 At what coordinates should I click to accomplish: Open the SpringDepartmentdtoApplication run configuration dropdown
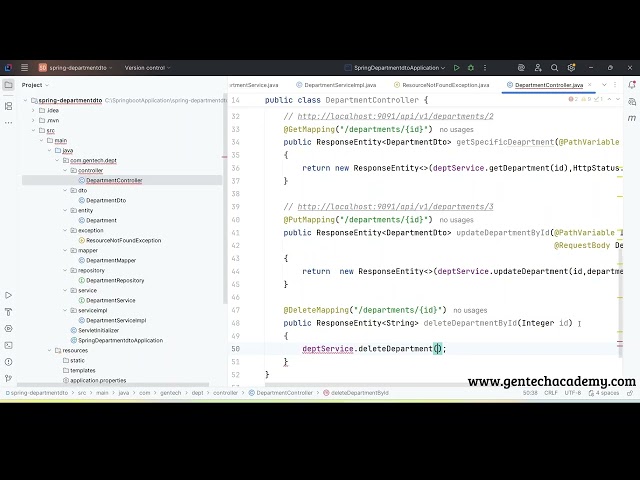pos(395,68)
